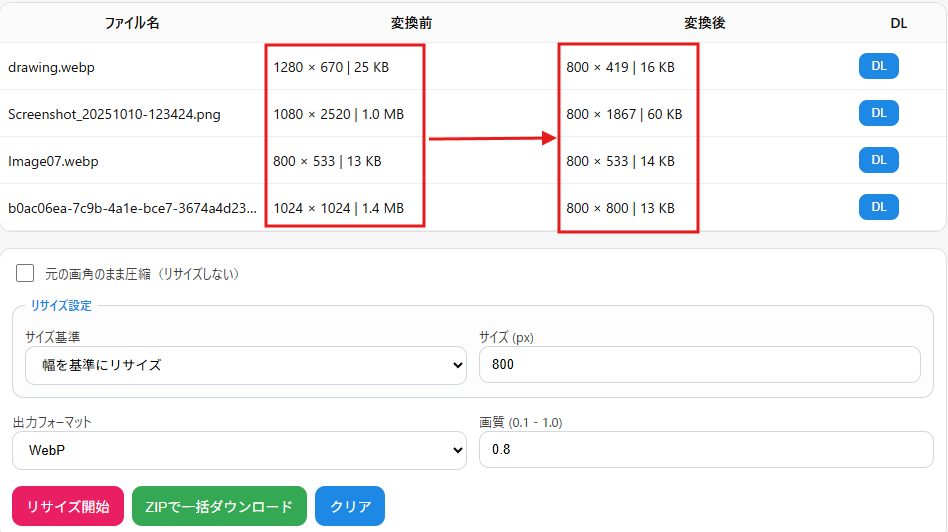Click the Image07.webp file name

point(53,161)
